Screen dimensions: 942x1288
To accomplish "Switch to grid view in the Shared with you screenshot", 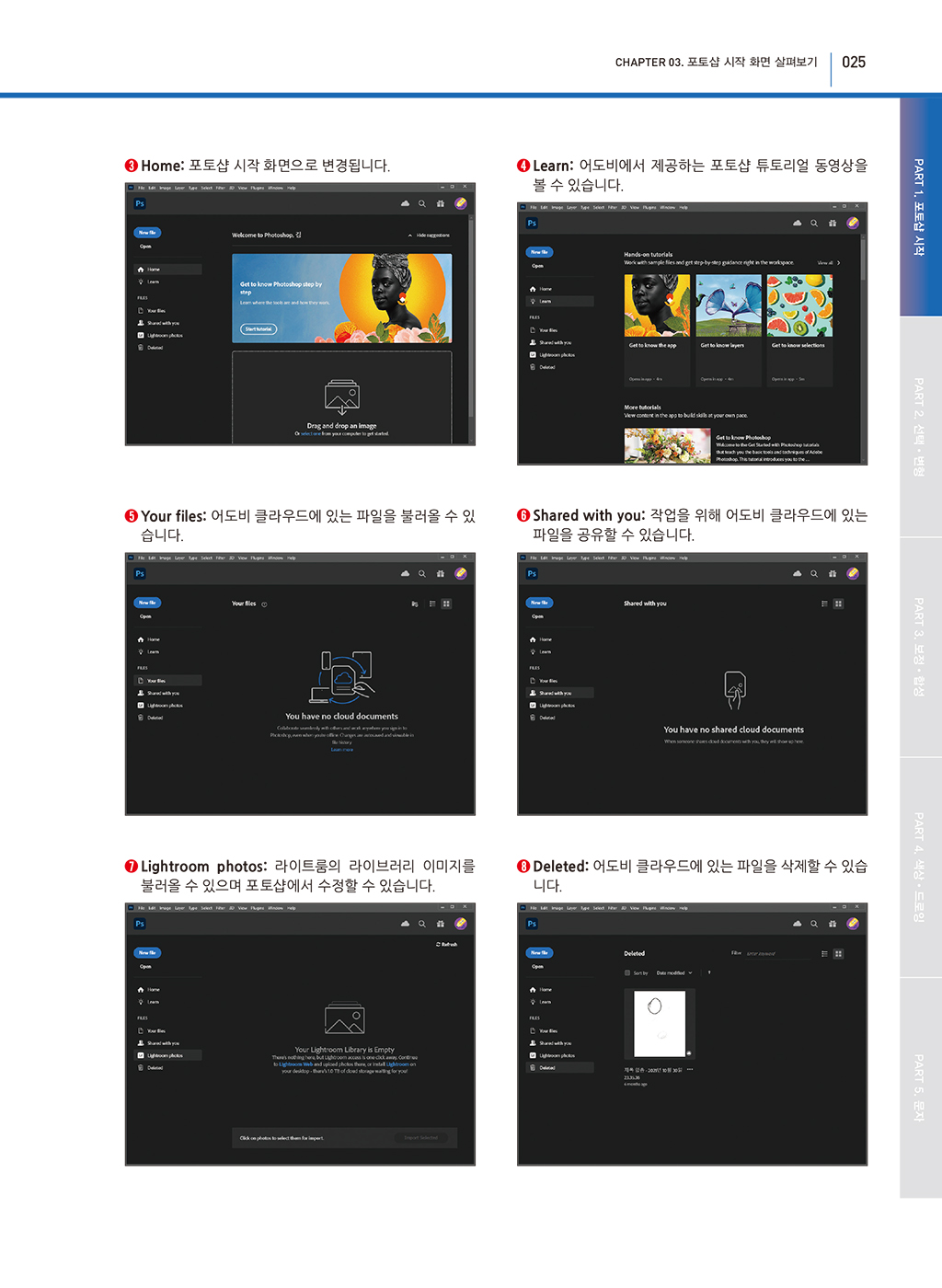I will tap(838, 604).
